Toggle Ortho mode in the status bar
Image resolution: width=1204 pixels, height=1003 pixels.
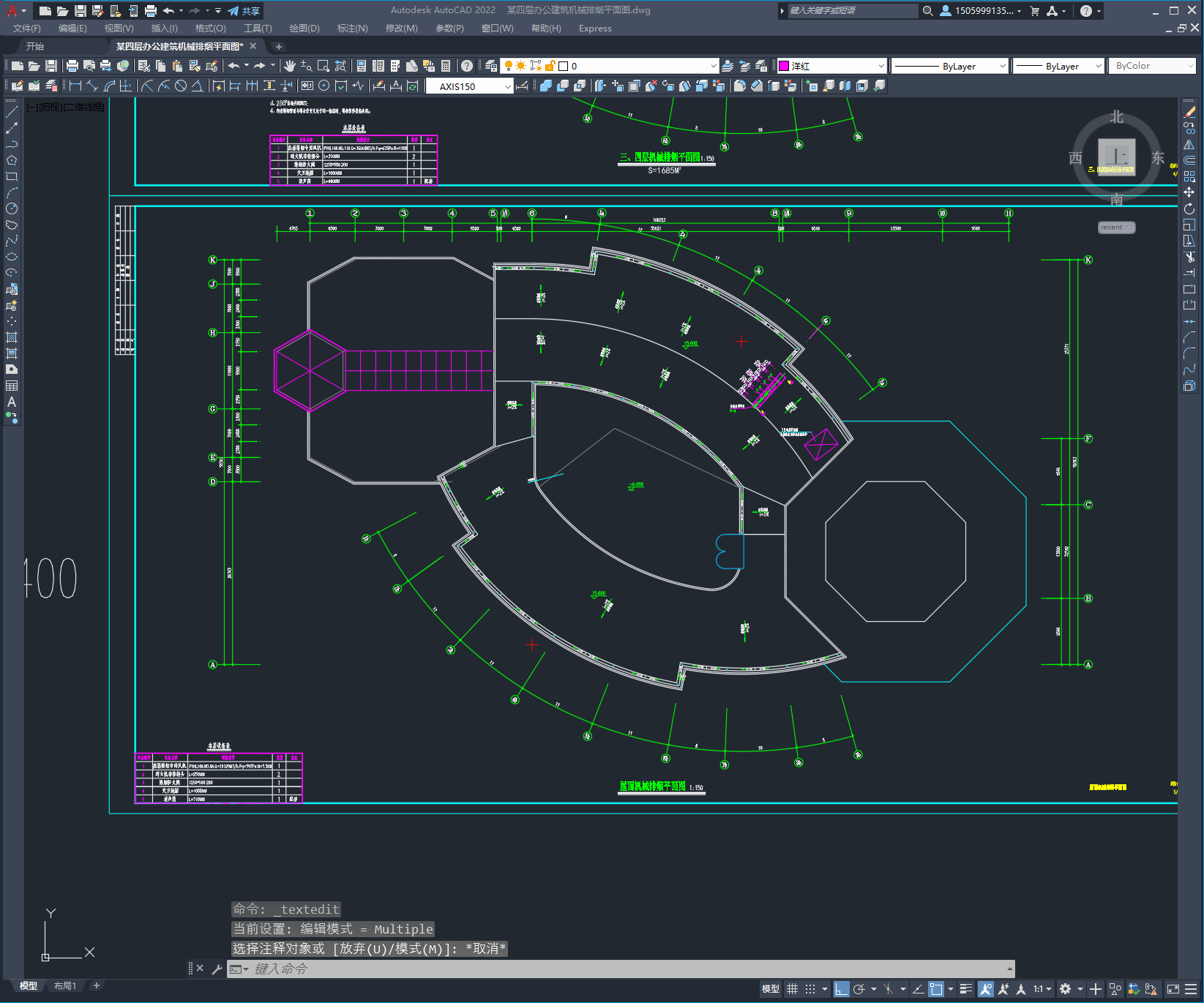click(x=841, y=989)
